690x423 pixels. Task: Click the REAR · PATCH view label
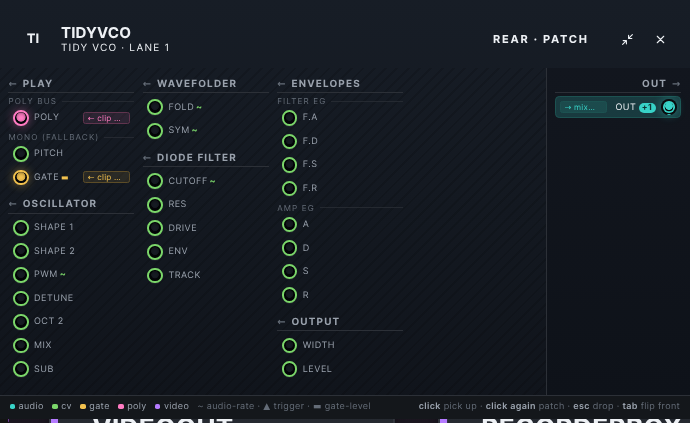coord(540,39)
